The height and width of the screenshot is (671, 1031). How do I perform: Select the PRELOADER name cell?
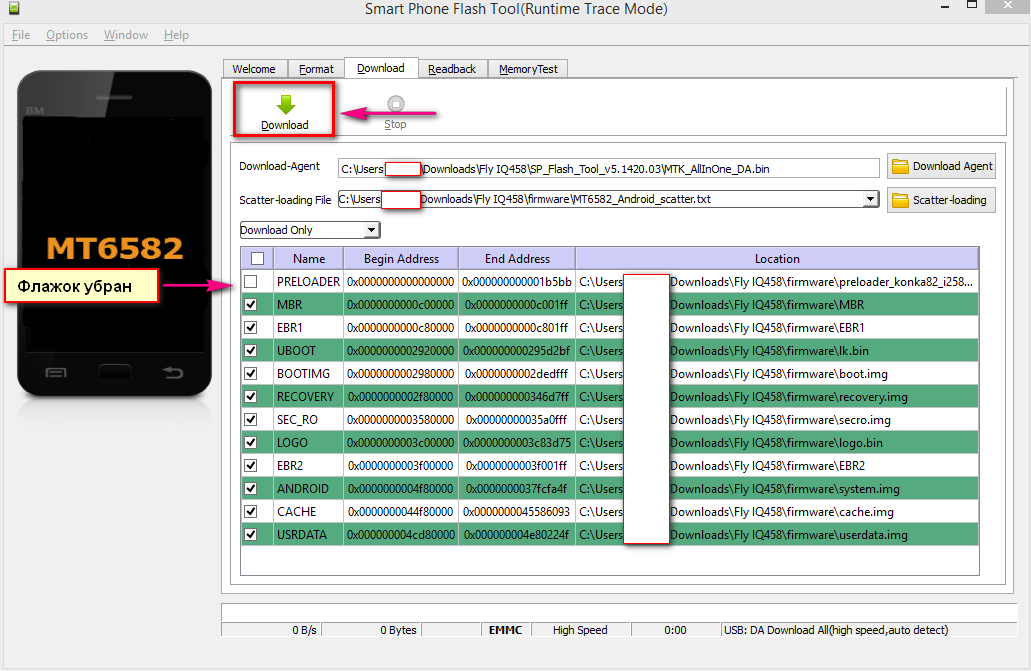(x=308, y=282)
